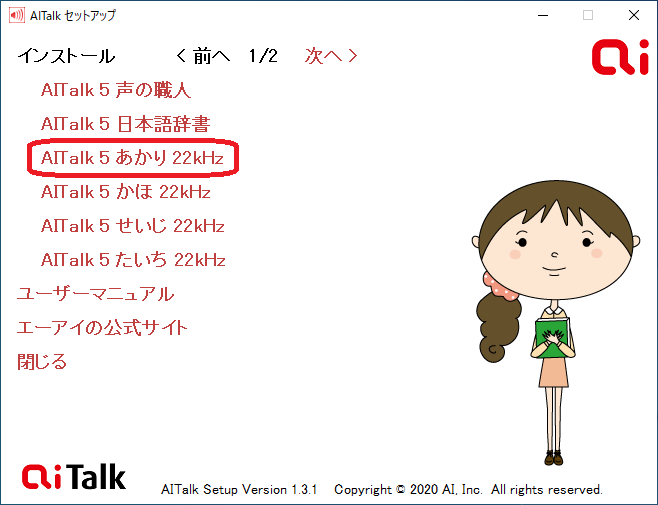
Task: Open the ユーザーマニュアル user manual
Action: [x=95, y=294]
